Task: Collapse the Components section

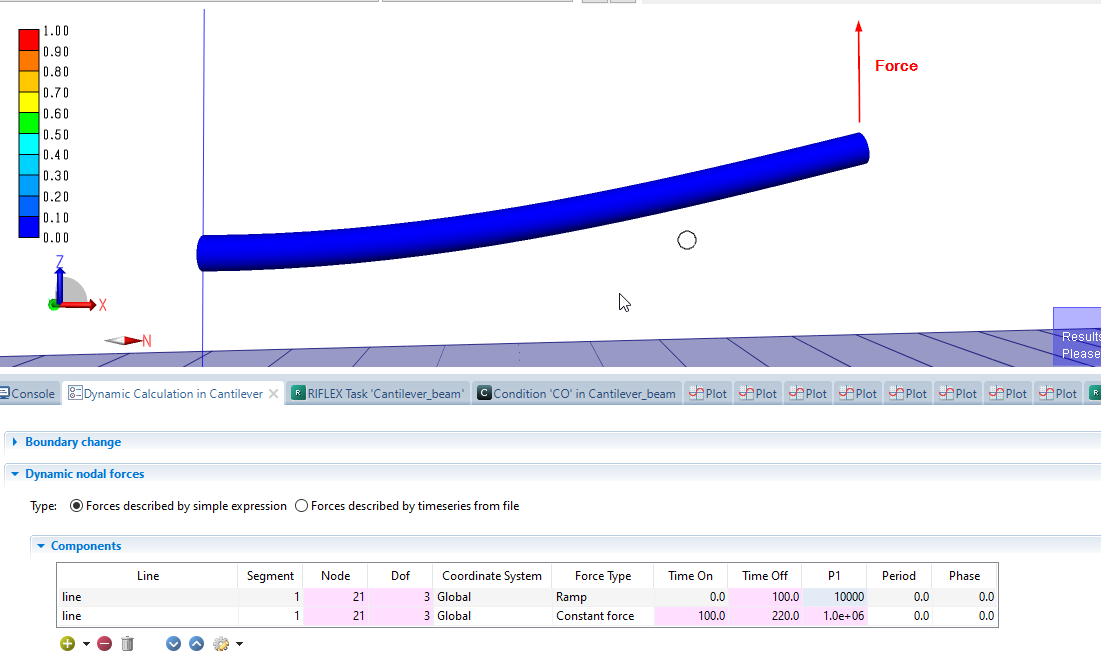Action: coord(41,546)
